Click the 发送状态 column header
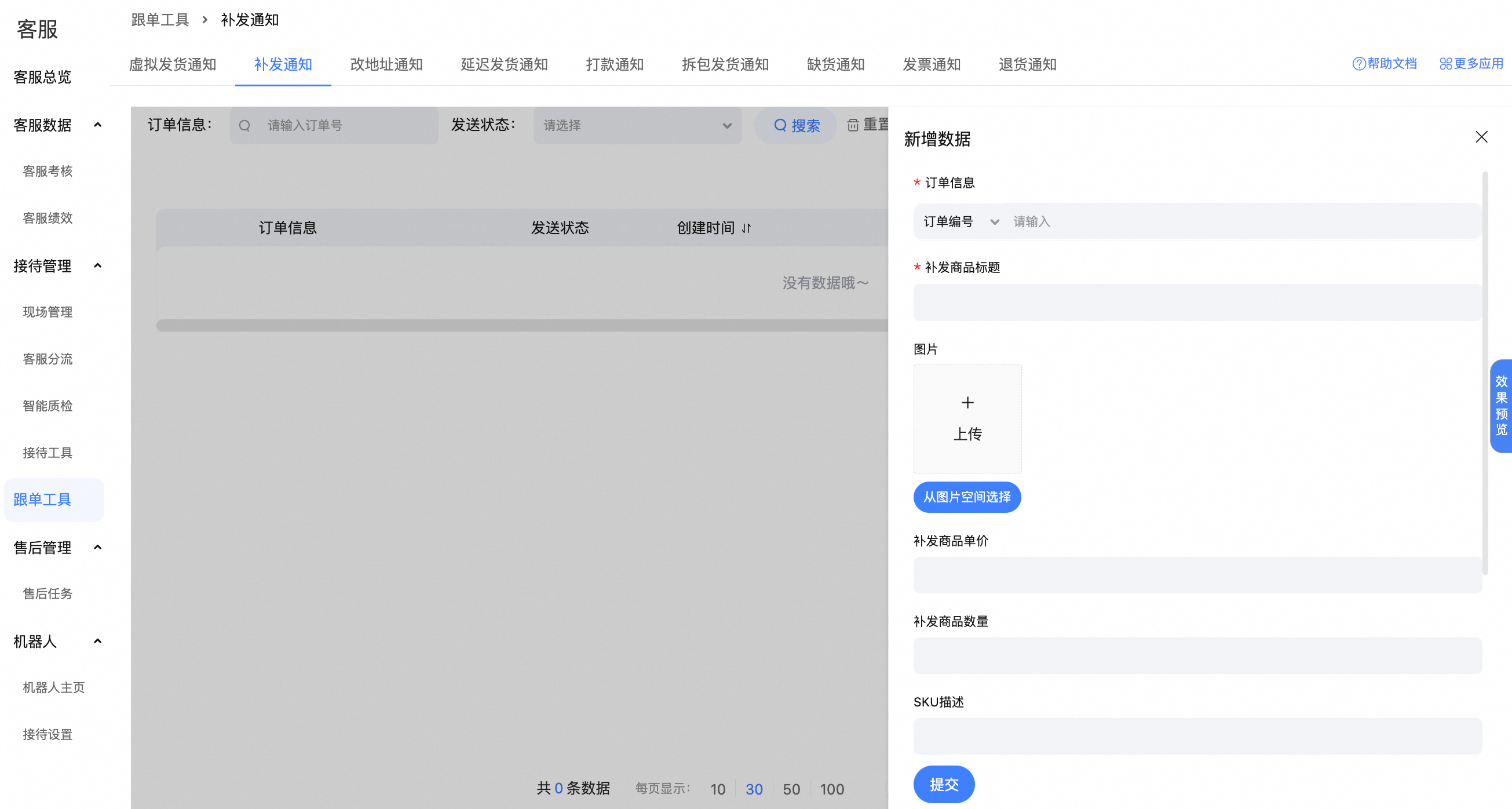This screenshot has width=1512, height=809. [560, 228]
